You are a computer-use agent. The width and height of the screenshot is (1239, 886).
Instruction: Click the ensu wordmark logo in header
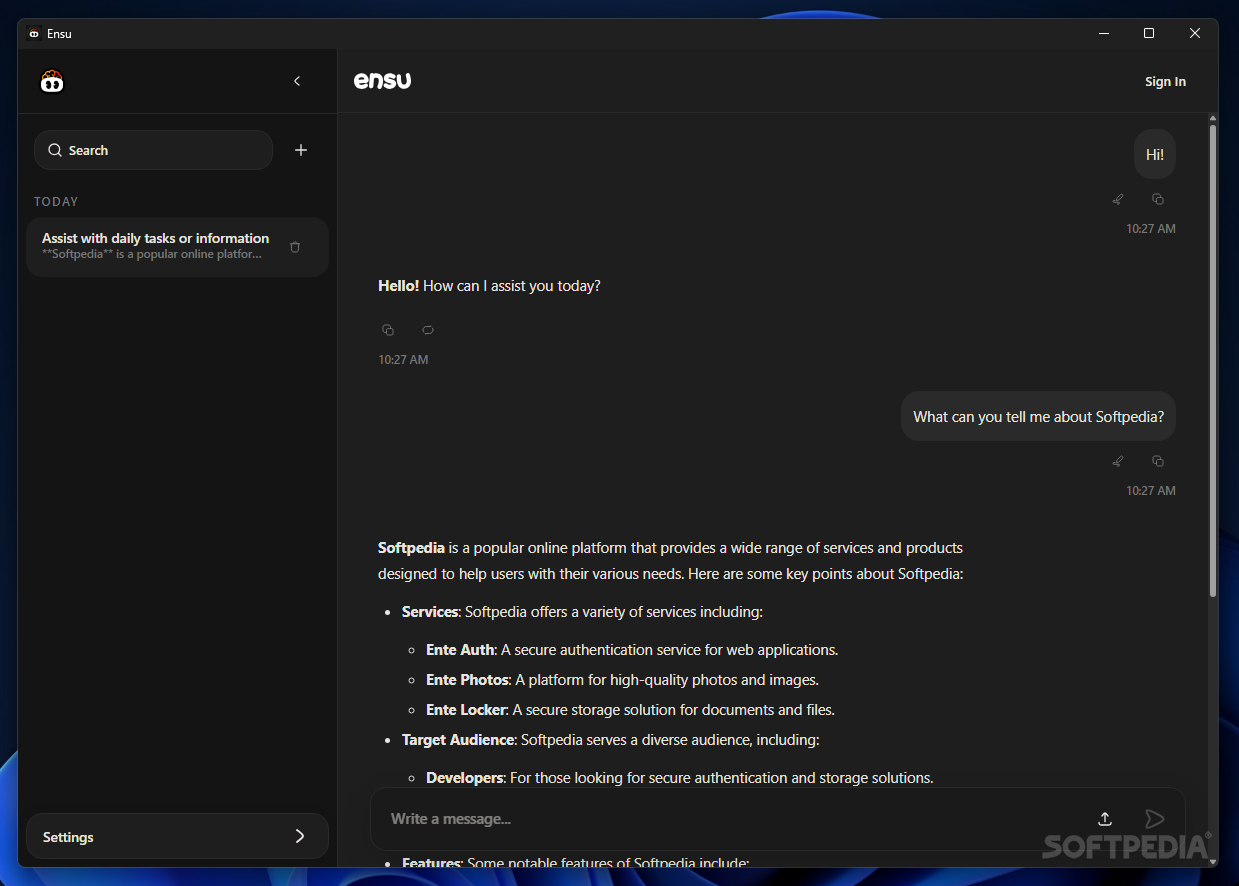(x=382, y=81)
